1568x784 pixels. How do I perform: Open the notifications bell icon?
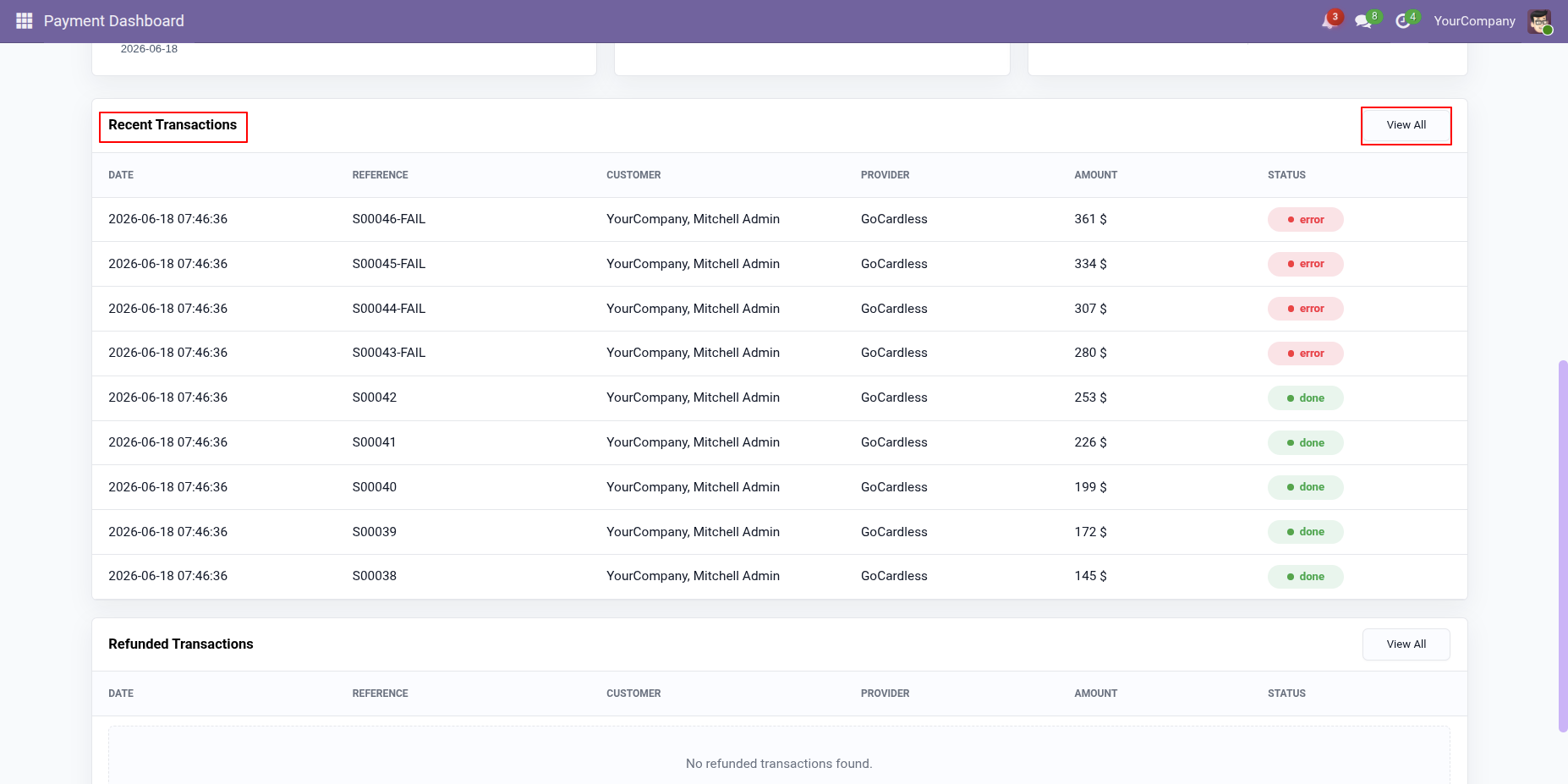1330,20
